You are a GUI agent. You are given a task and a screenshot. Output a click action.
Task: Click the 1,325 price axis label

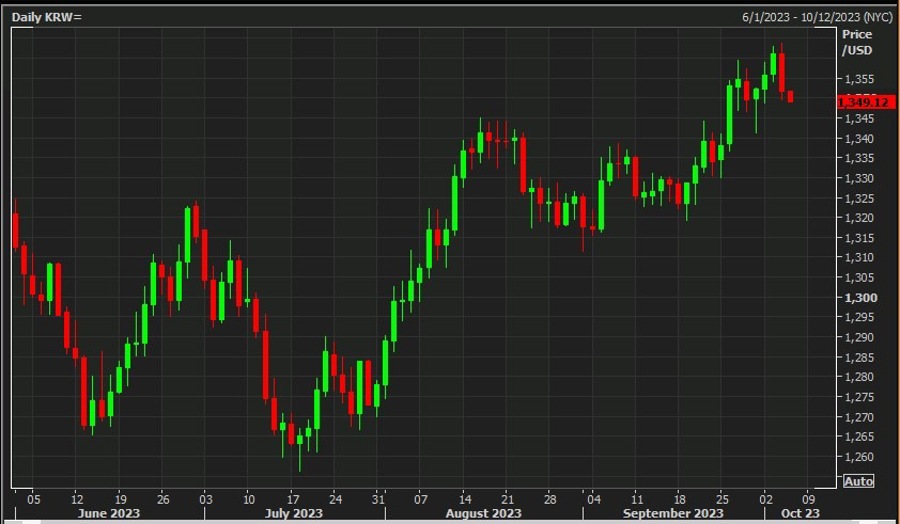point(859,199)
